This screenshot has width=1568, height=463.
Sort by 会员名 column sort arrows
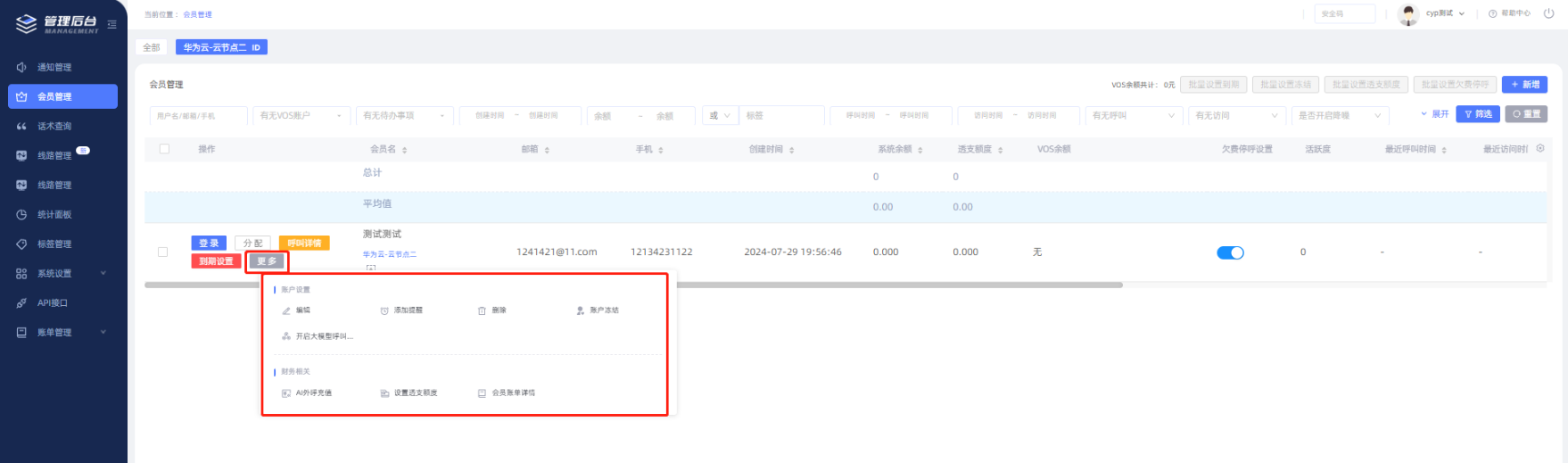405,150
